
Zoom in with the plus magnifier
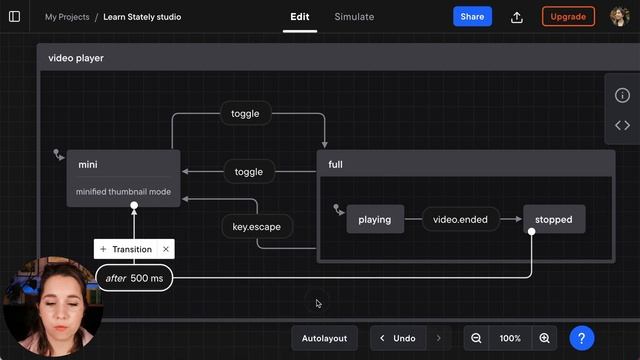pos(544,338)
